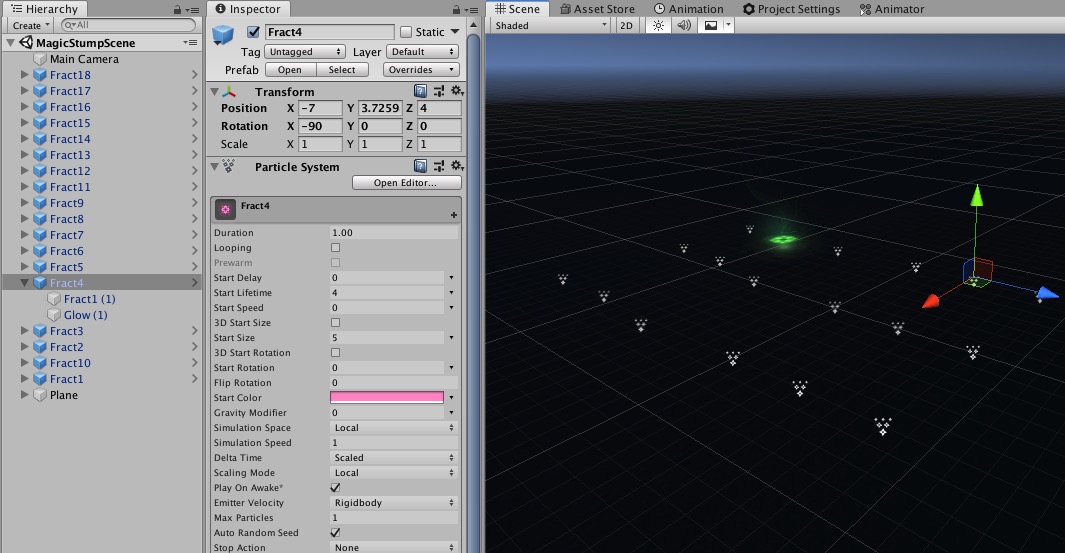
Task: Open Particle System preset selector icon
Action: click(x=439, y=166)
